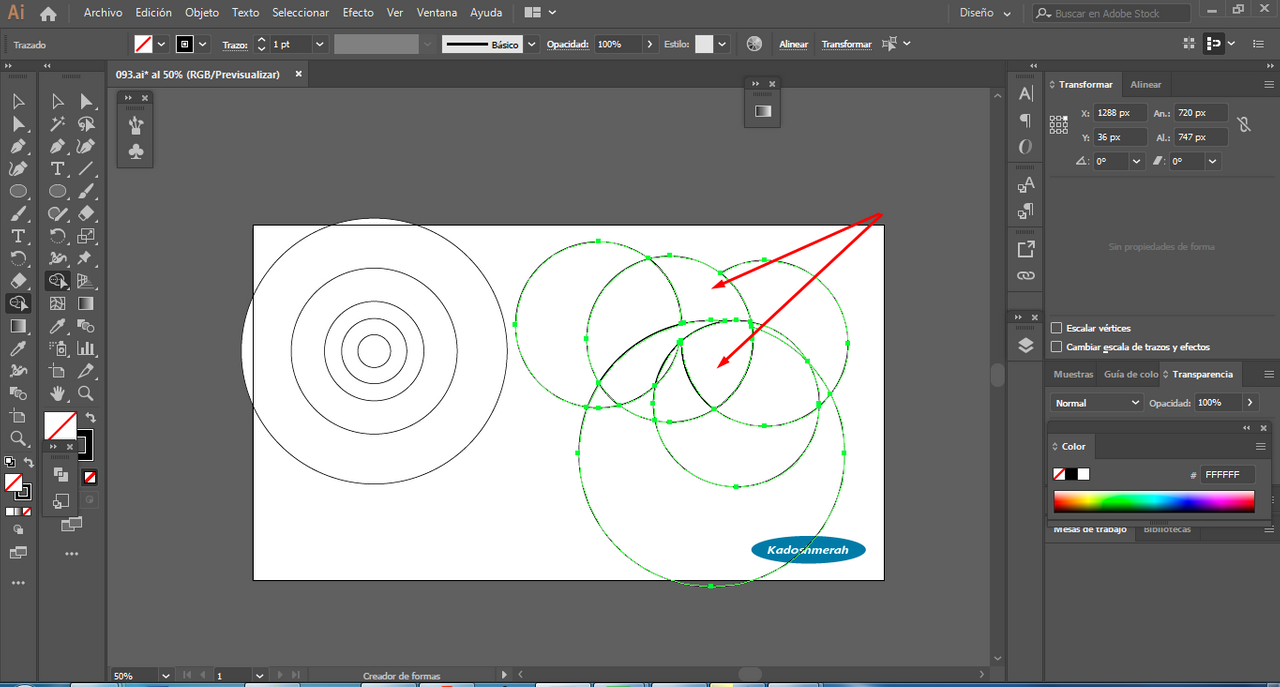
Task: Close the 093.ai document tab
Action: click(x=298, y=74)
